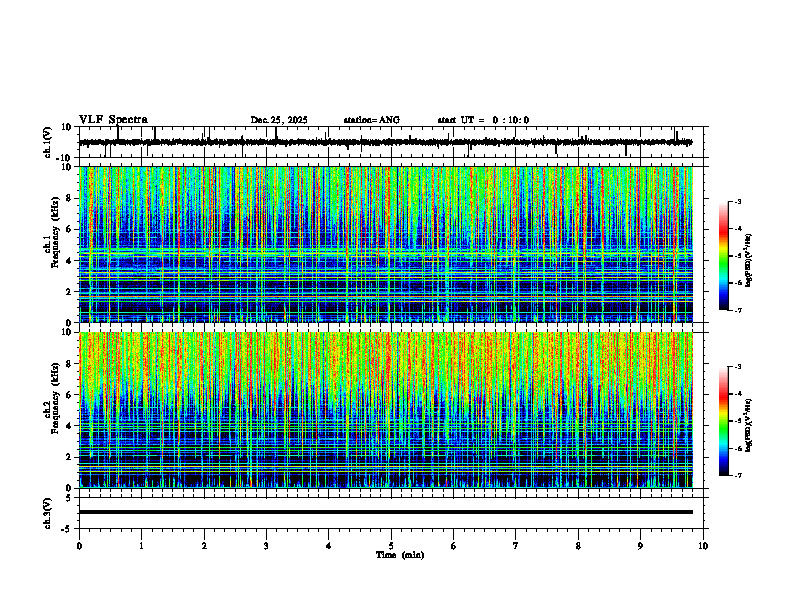Click the "ch.3(V)" vertical axis label
Viewport: 792px width, 612px height.
click(48, 513)
